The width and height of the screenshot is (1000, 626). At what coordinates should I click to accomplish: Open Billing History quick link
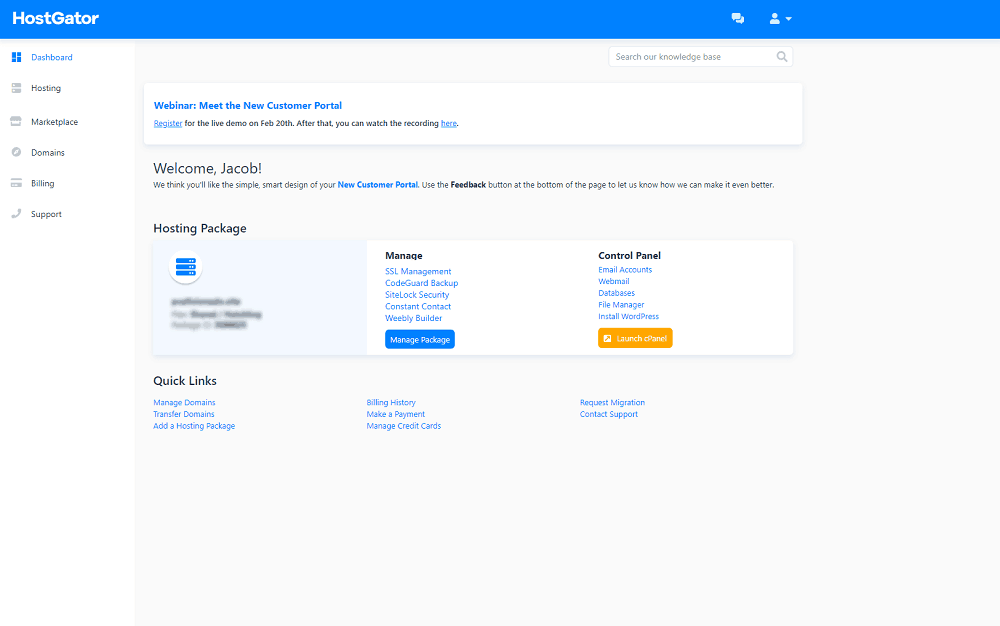click(x=391, y=402)
